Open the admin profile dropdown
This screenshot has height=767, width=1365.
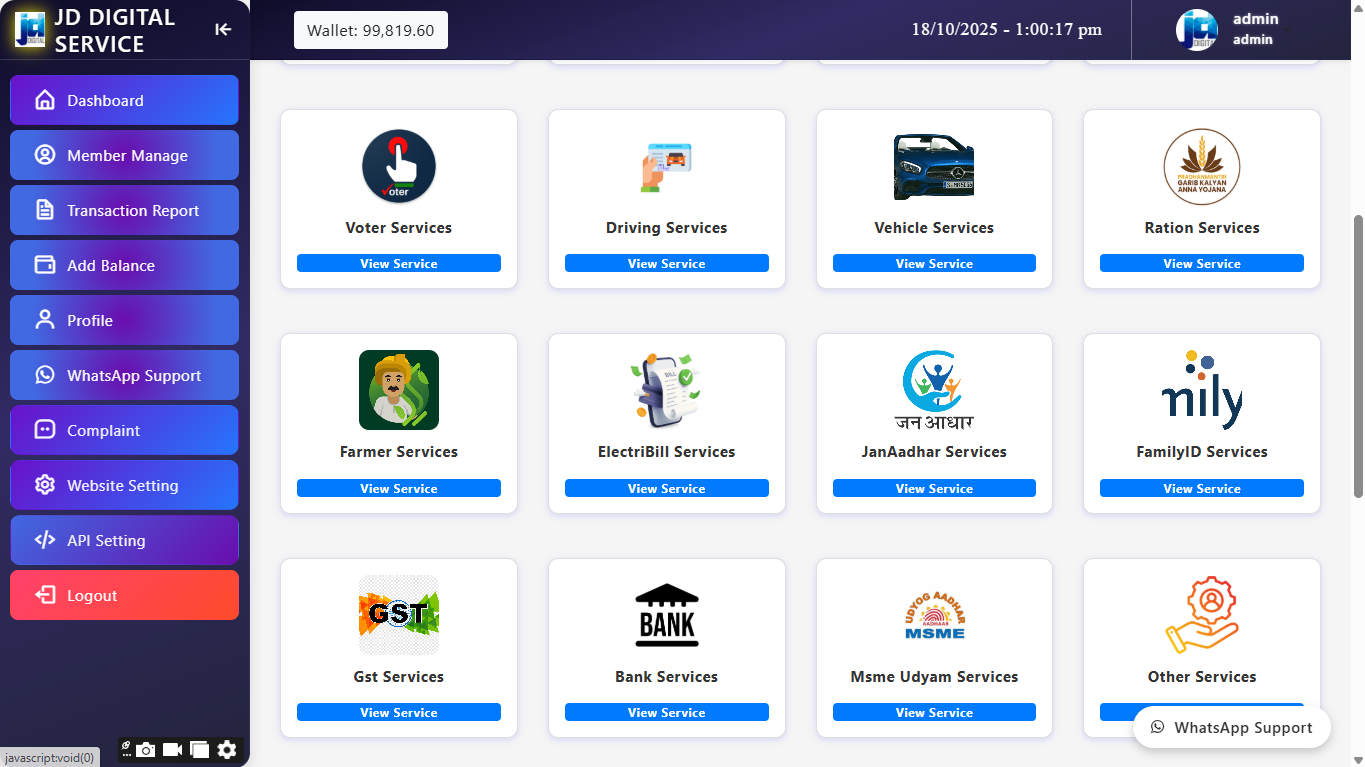tap(1230, 30)
